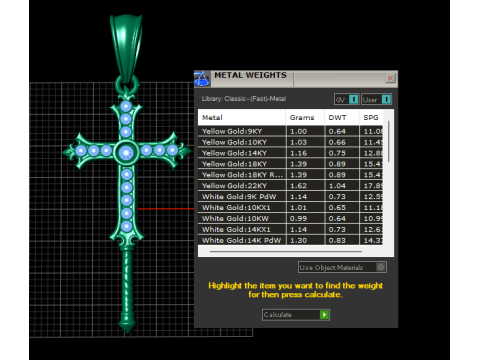Sort by Grams column header
The width and height of the screenshot is (480, 360).
(x=305, y=117)
